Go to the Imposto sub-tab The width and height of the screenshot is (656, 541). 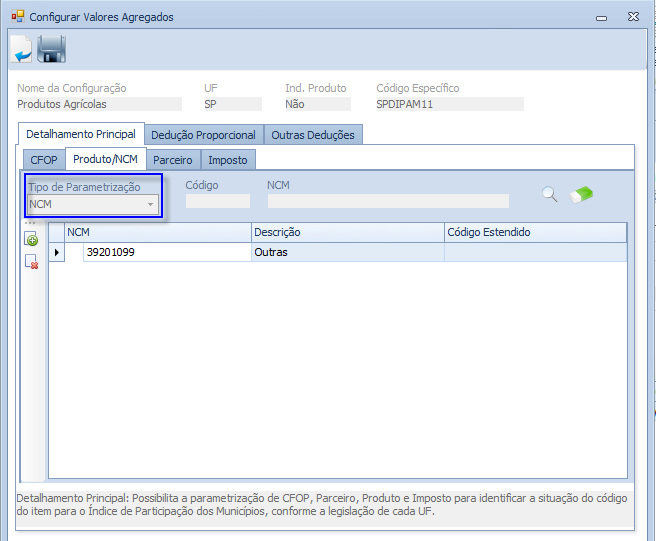tap(228, 160)
